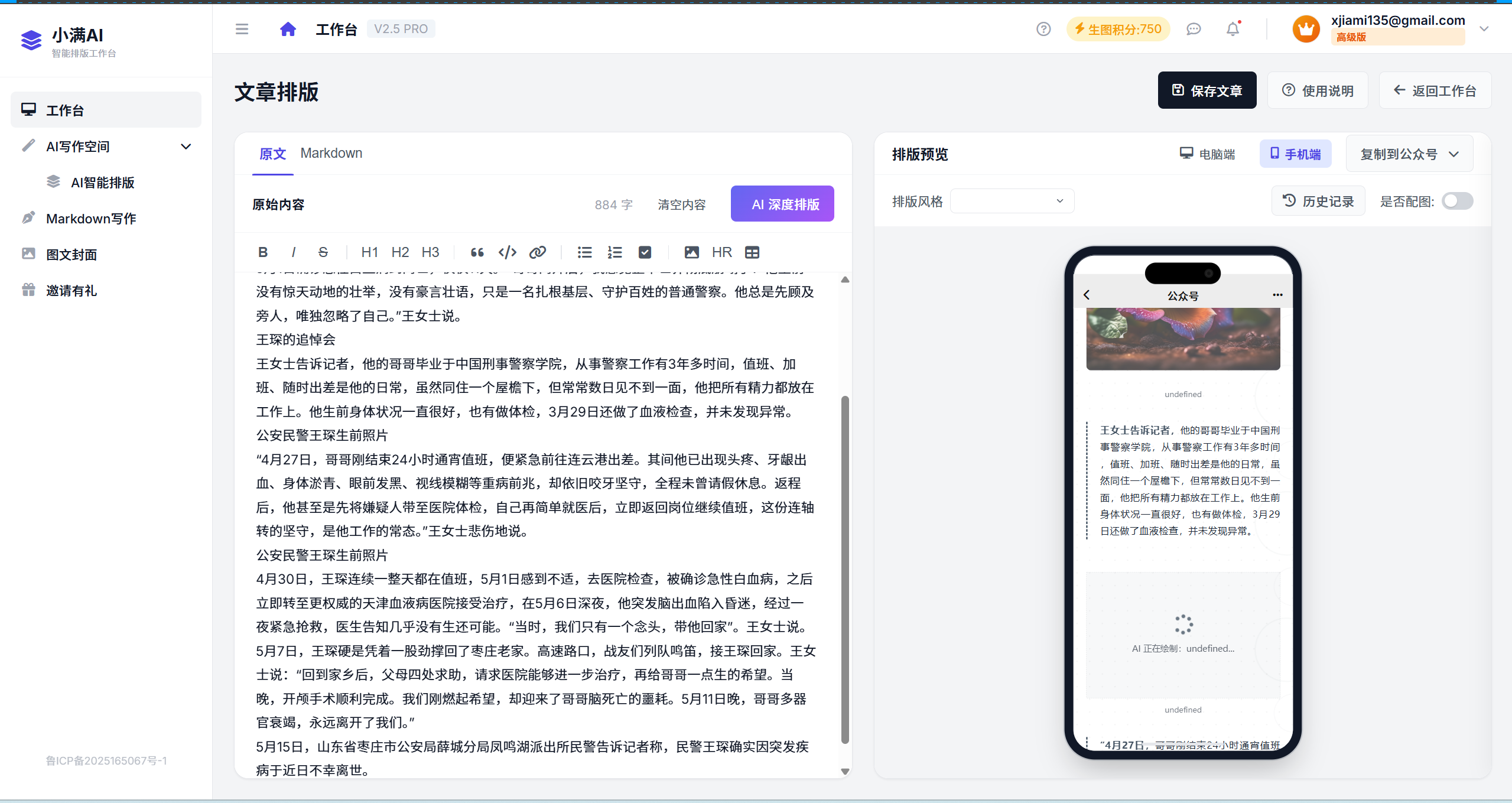This screenshot has height=803, width=1512.
Task: Open 使用说明
Action: tap(1318, 90)
